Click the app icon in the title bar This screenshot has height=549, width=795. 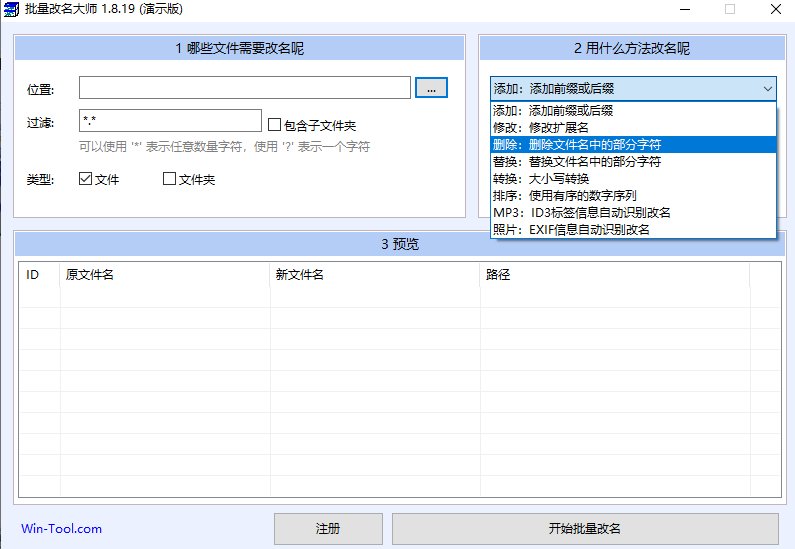click(11, 9)
